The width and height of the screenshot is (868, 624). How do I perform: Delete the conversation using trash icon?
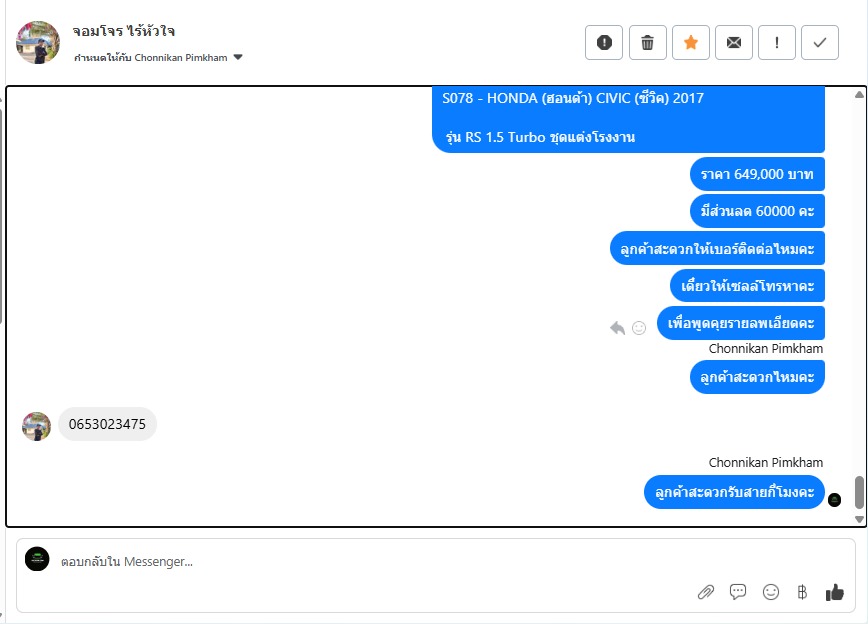647,42
